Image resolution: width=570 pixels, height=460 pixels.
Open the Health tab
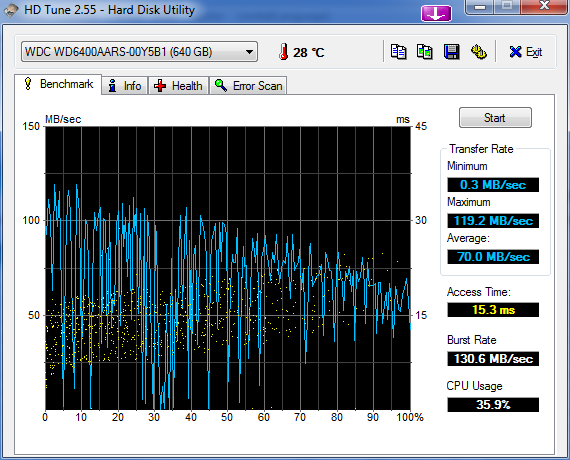click(x=178, y=86)
